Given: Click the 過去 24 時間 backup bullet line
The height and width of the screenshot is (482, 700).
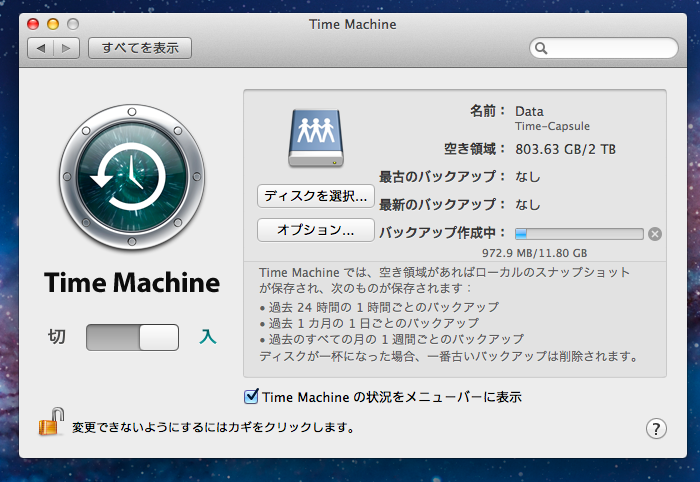Looking at the screenshot, I should pos(379,307).
